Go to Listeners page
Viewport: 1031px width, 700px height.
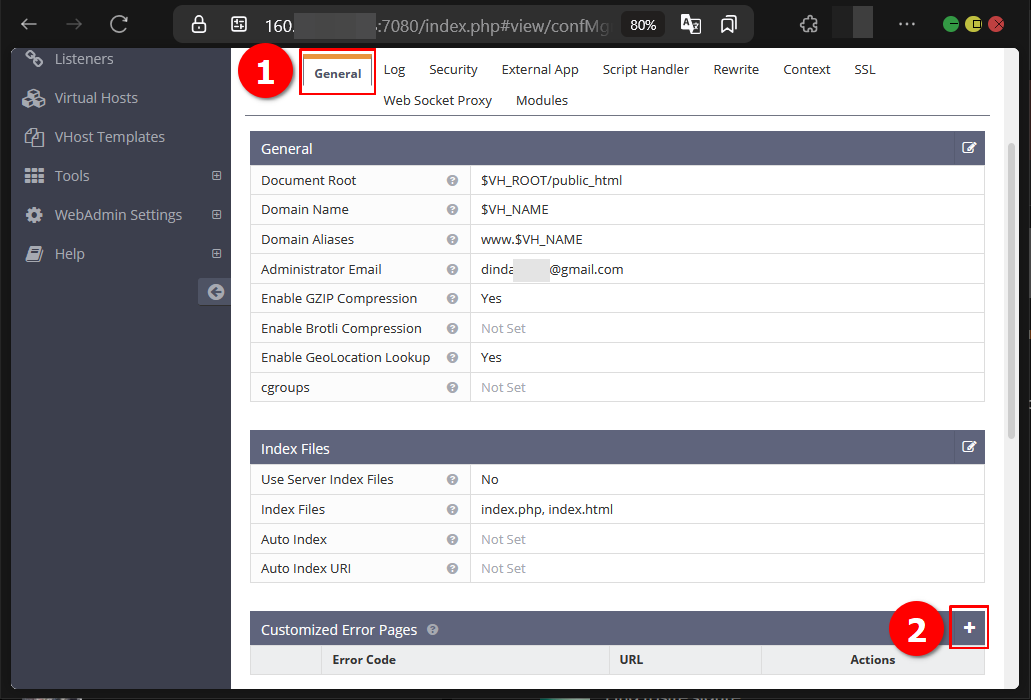(84, 59)
